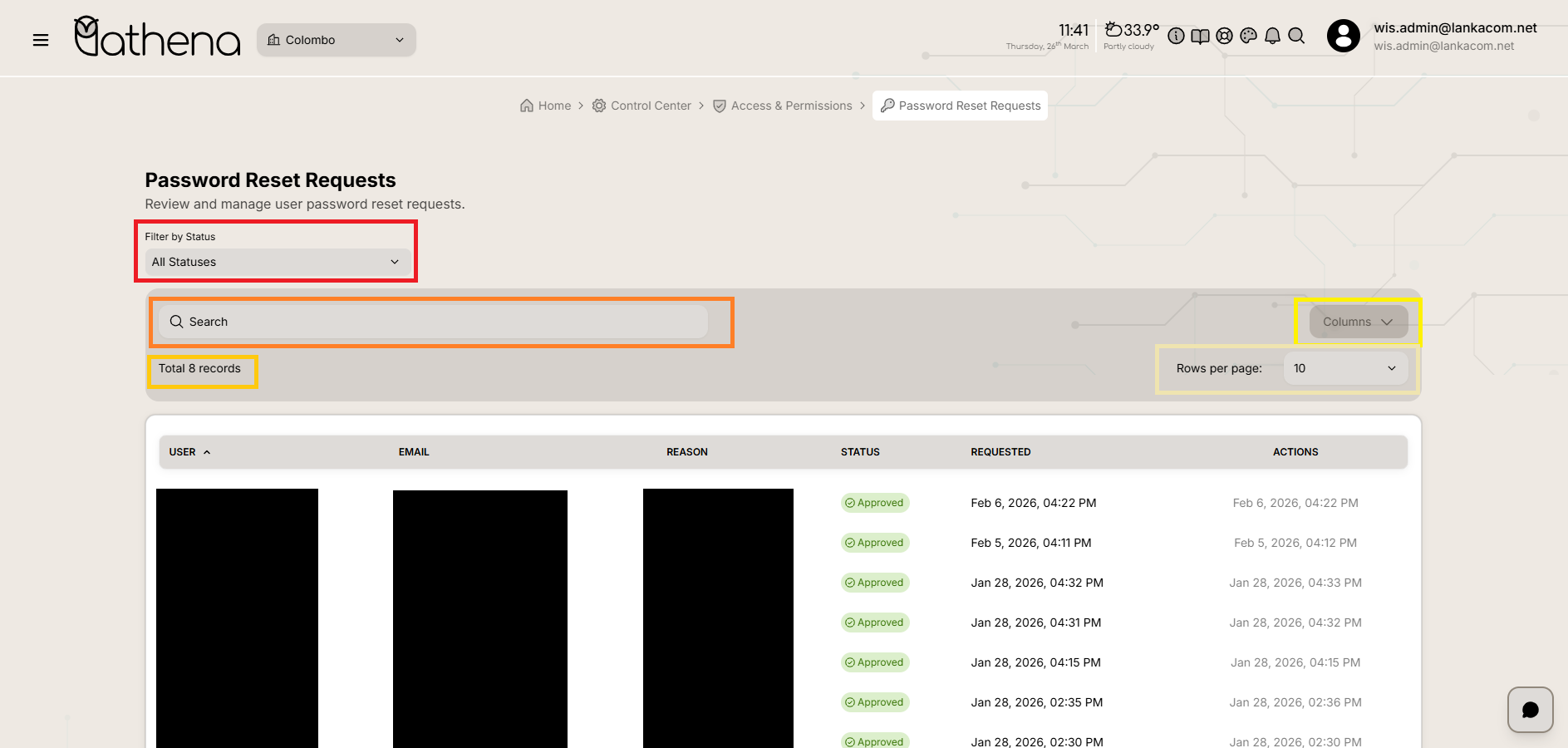Open the All Statuses filter dropdown
The height and width of the screenshot is (748, 1568).
coord(275,262)
